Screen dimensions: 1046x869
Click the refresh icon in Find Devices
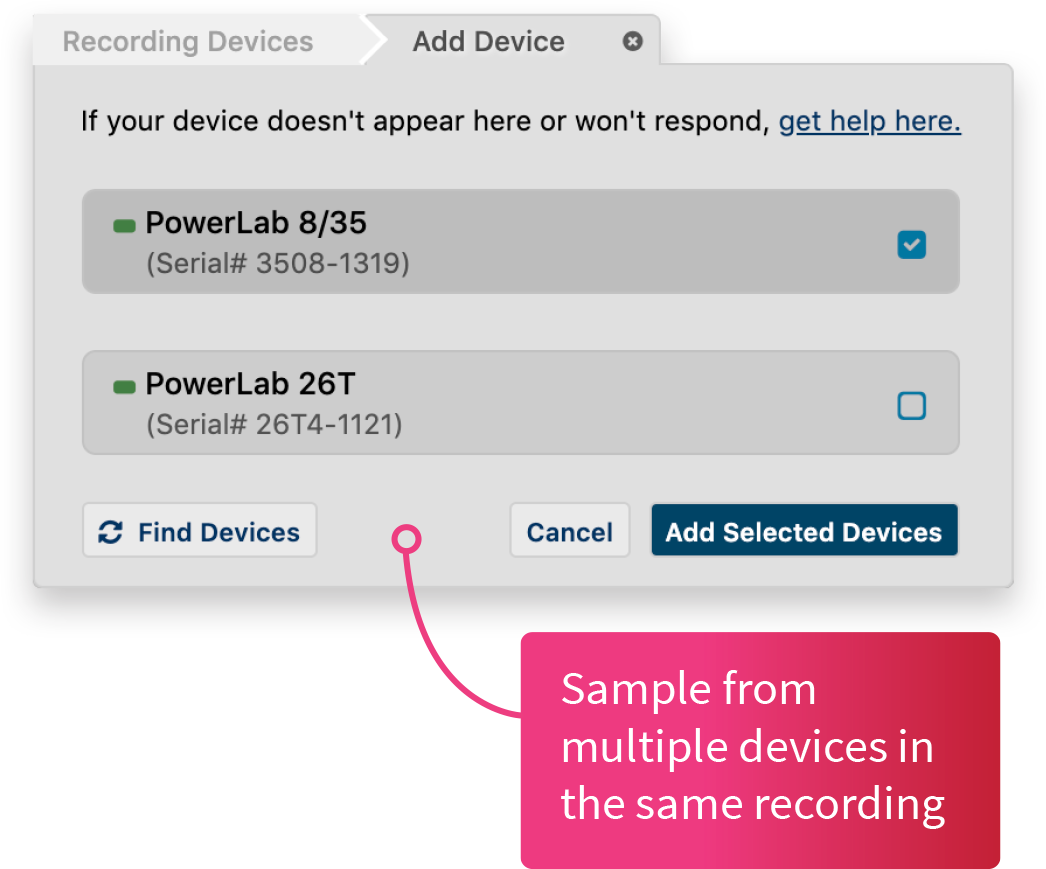click(110, 532)
